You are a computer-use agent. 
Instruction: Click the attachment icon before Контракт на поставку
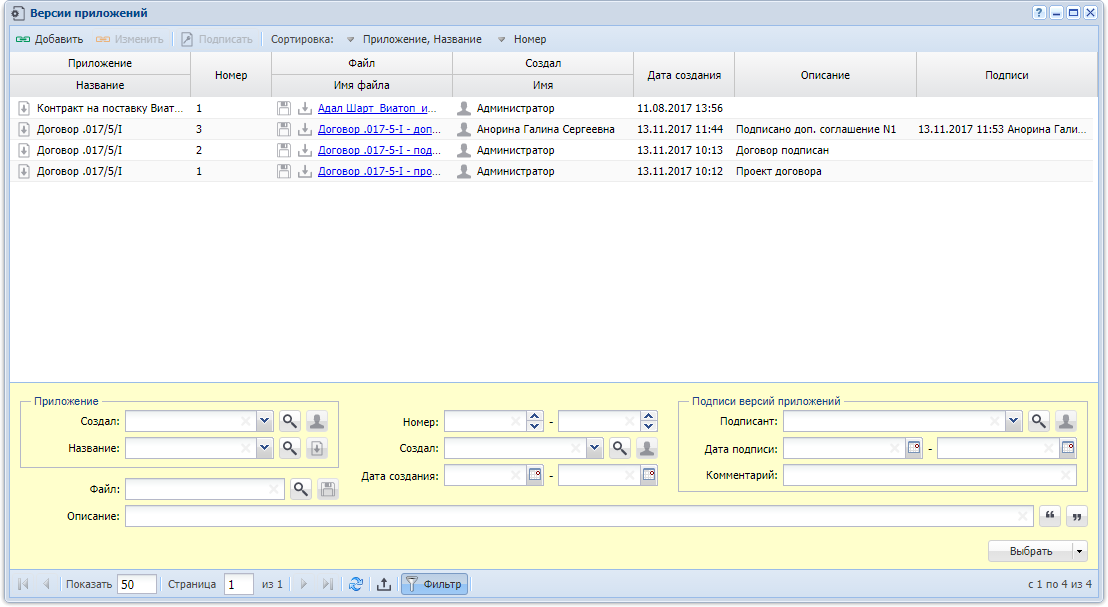point(23,108)
